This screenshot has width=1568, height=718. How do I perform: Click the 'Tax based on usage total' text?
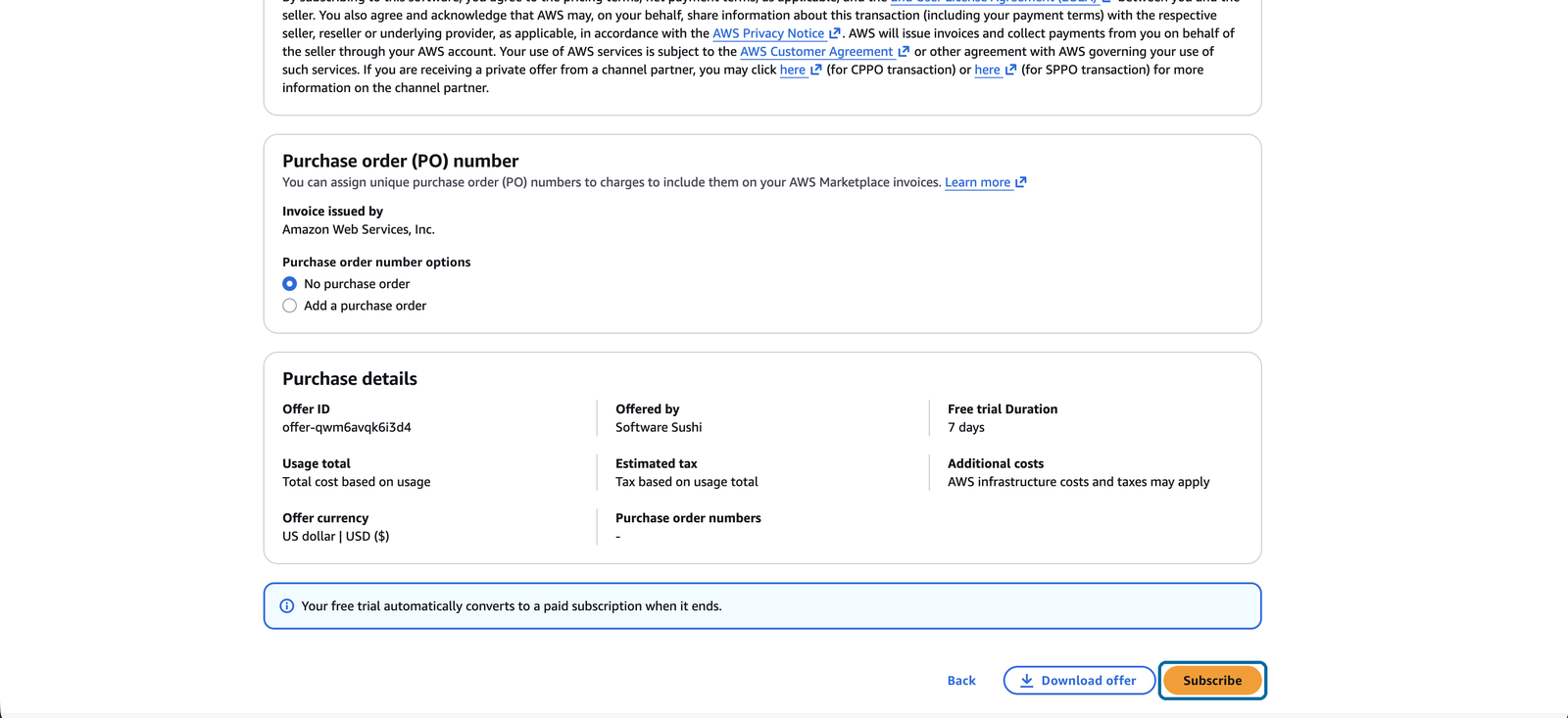tap(687, 482)
